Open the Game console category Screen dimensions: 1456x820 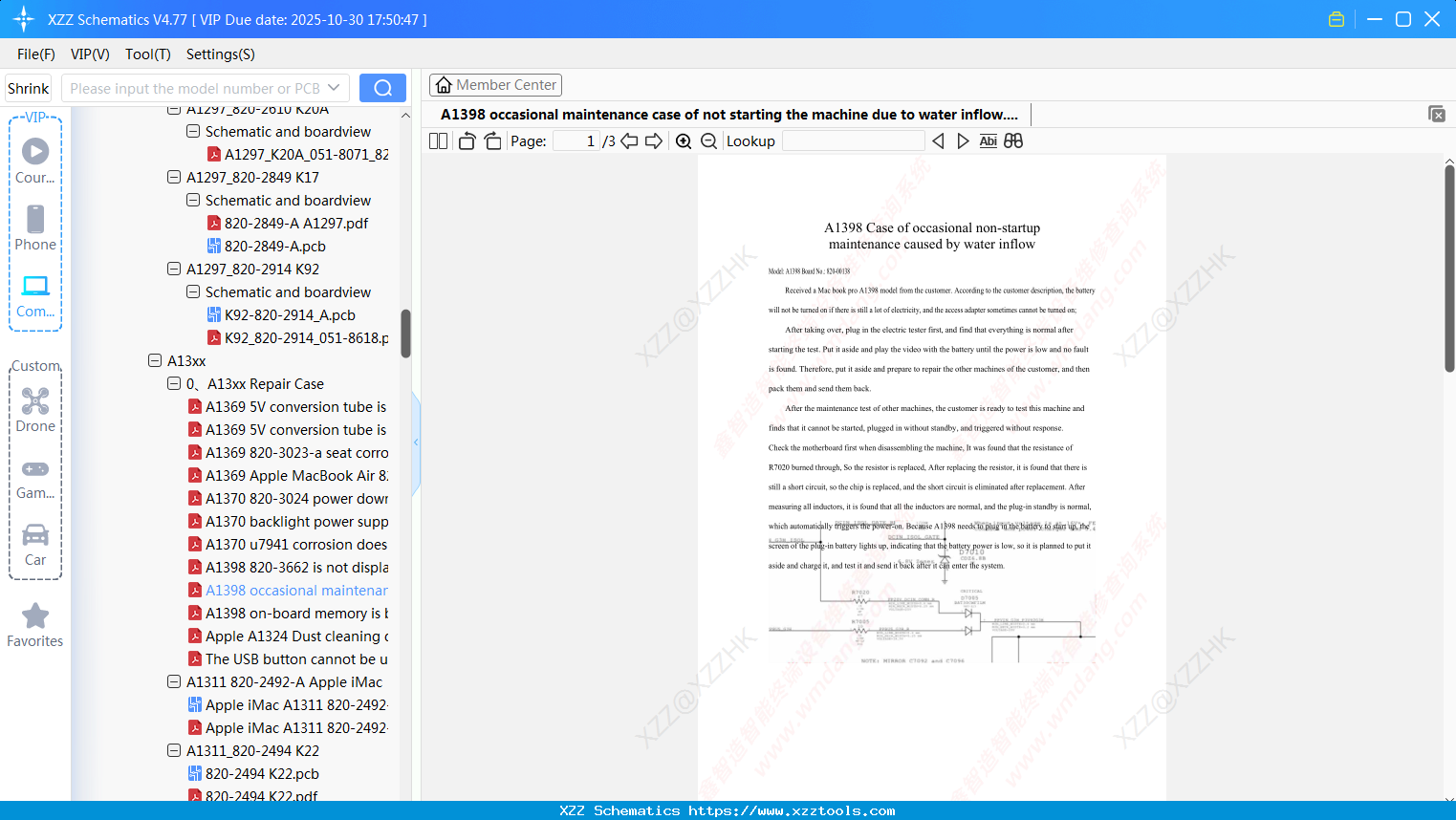[x=35, y=479]
